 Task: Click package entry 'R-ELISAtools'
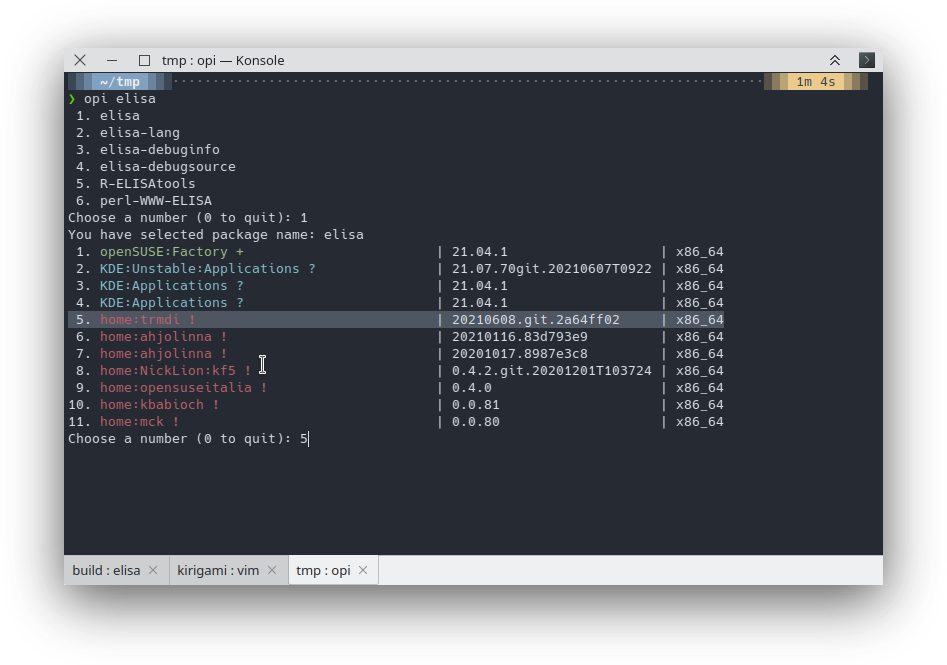pyautogui.click(x=147, y=183)
